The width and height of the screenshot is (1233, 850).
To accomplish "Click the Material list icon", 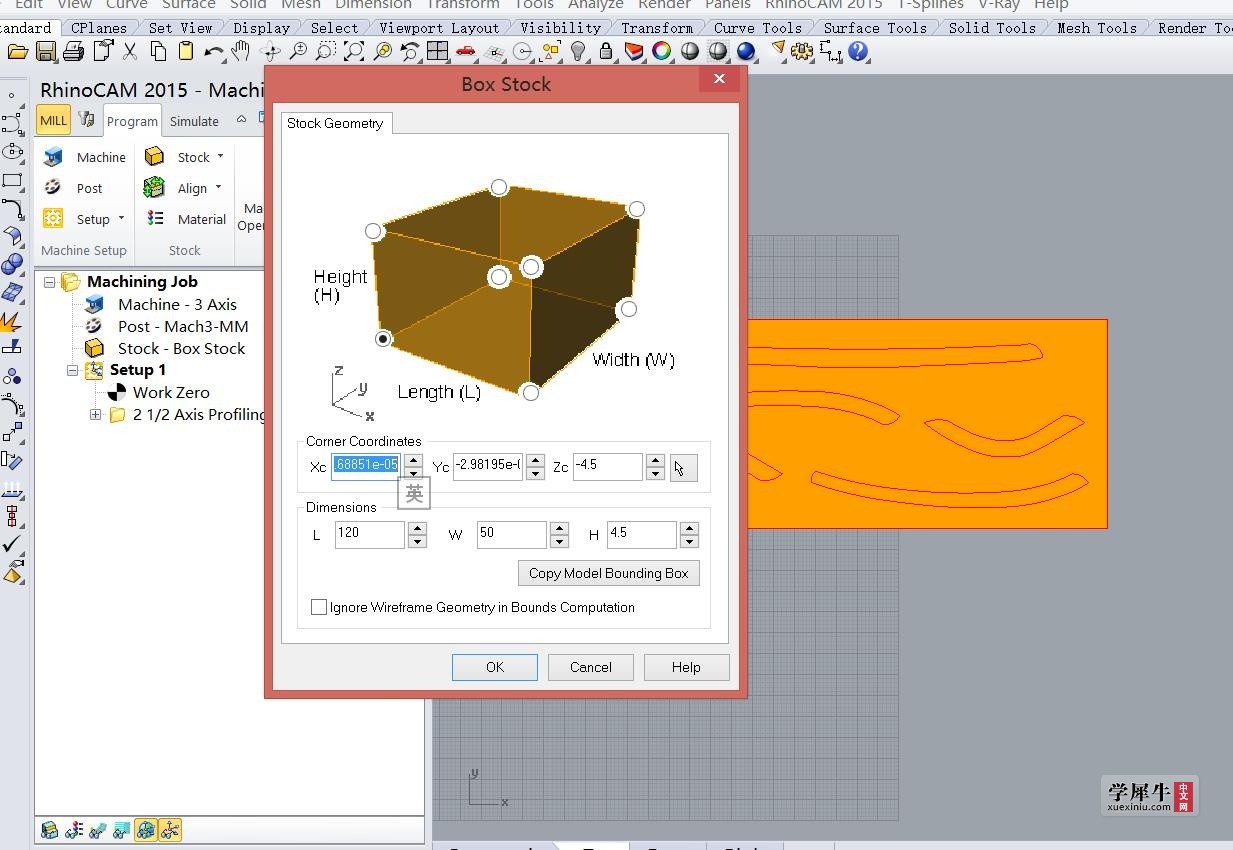I will pyautogui.click(x=155, y=218).
